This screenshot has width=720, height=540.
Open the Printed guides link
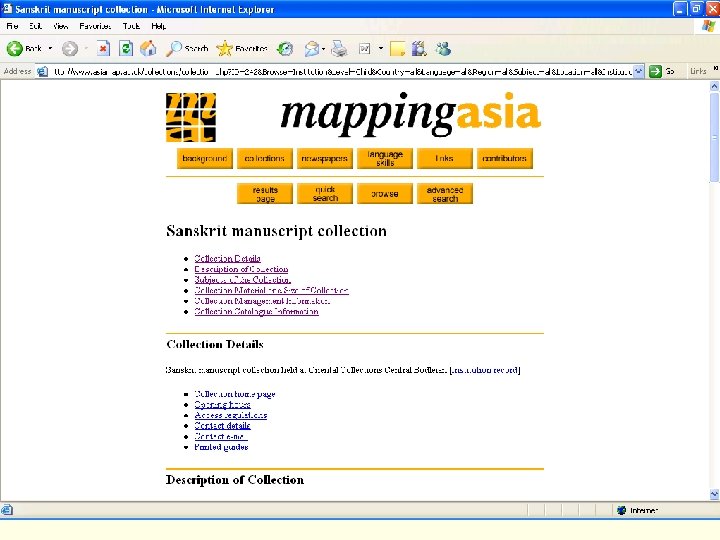point(221,447)
